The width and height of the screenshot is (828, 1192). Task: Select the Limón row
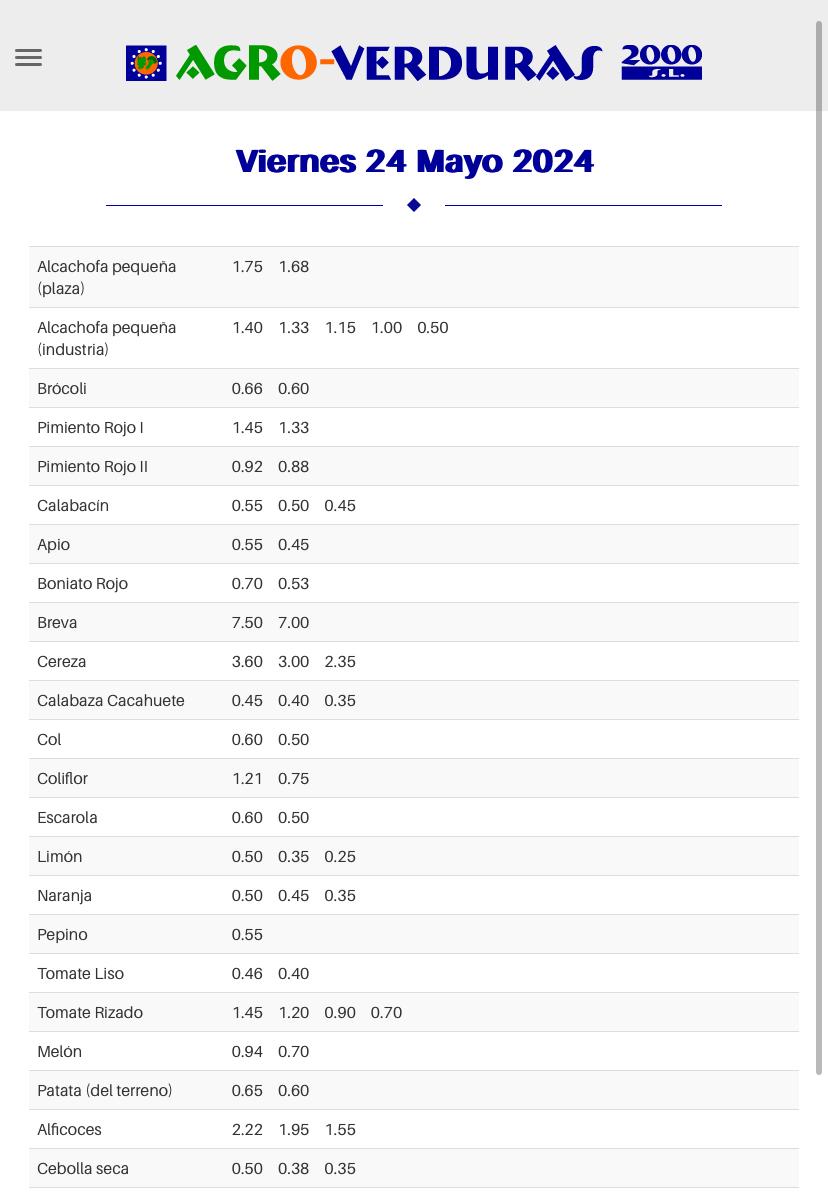coord(414,857)
